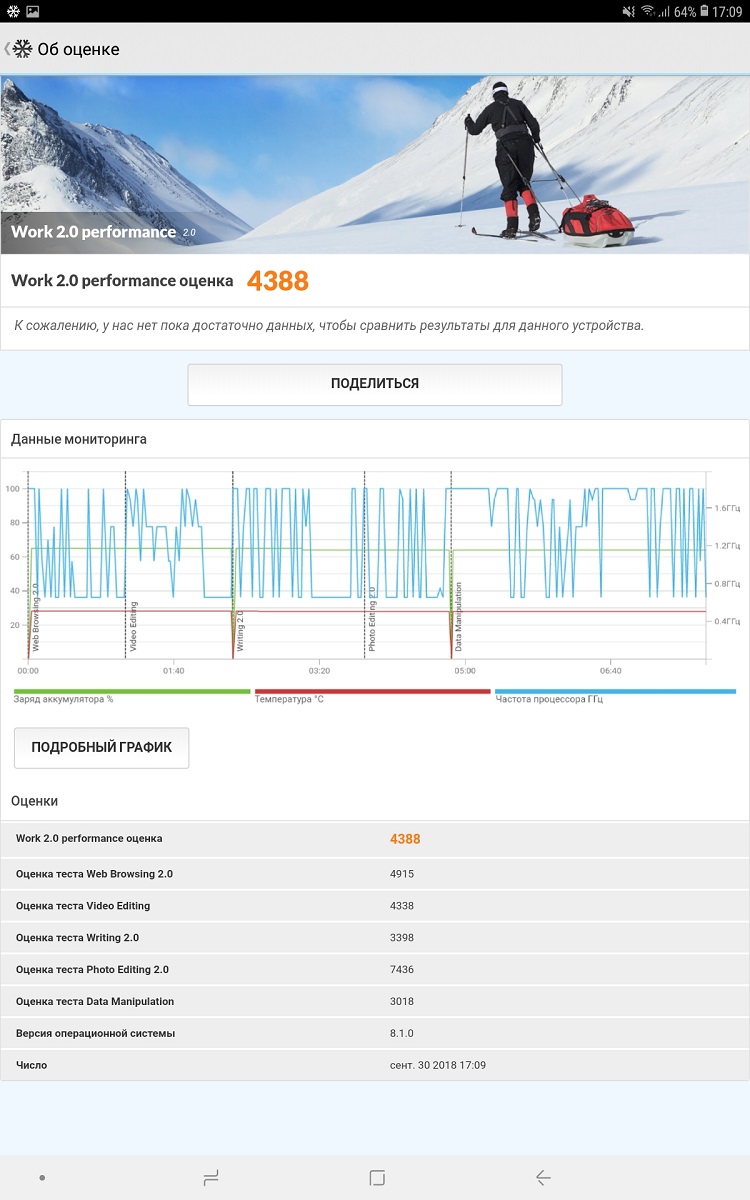The image size is (750, 1200).
Task: Select the Web Browsing 2.0 score row
Action: coord(375,874)
